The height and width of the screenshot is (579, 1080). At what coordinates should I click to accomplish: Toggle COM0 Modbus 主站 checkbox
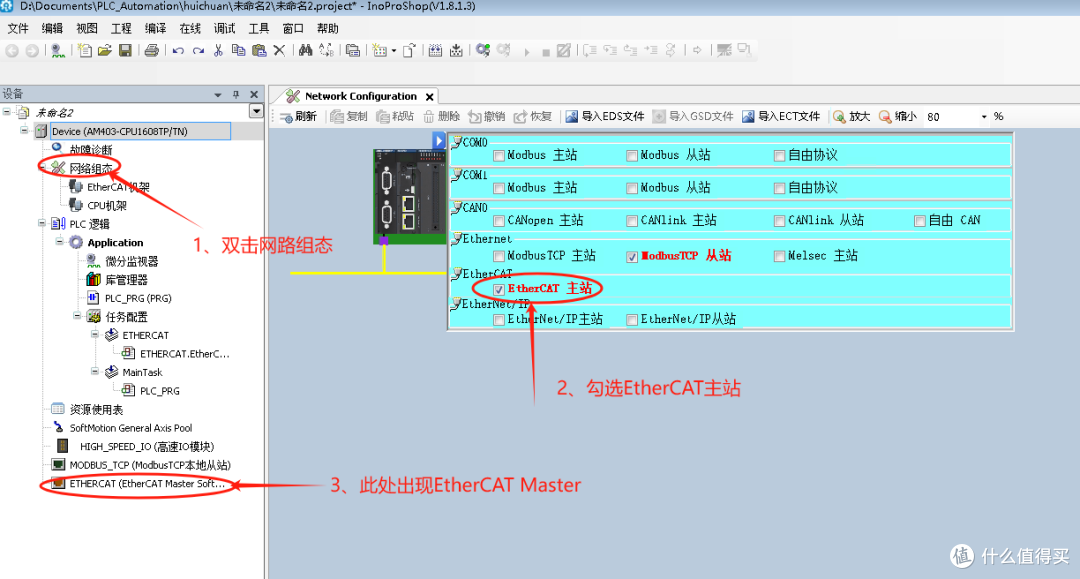pos(499,156)
